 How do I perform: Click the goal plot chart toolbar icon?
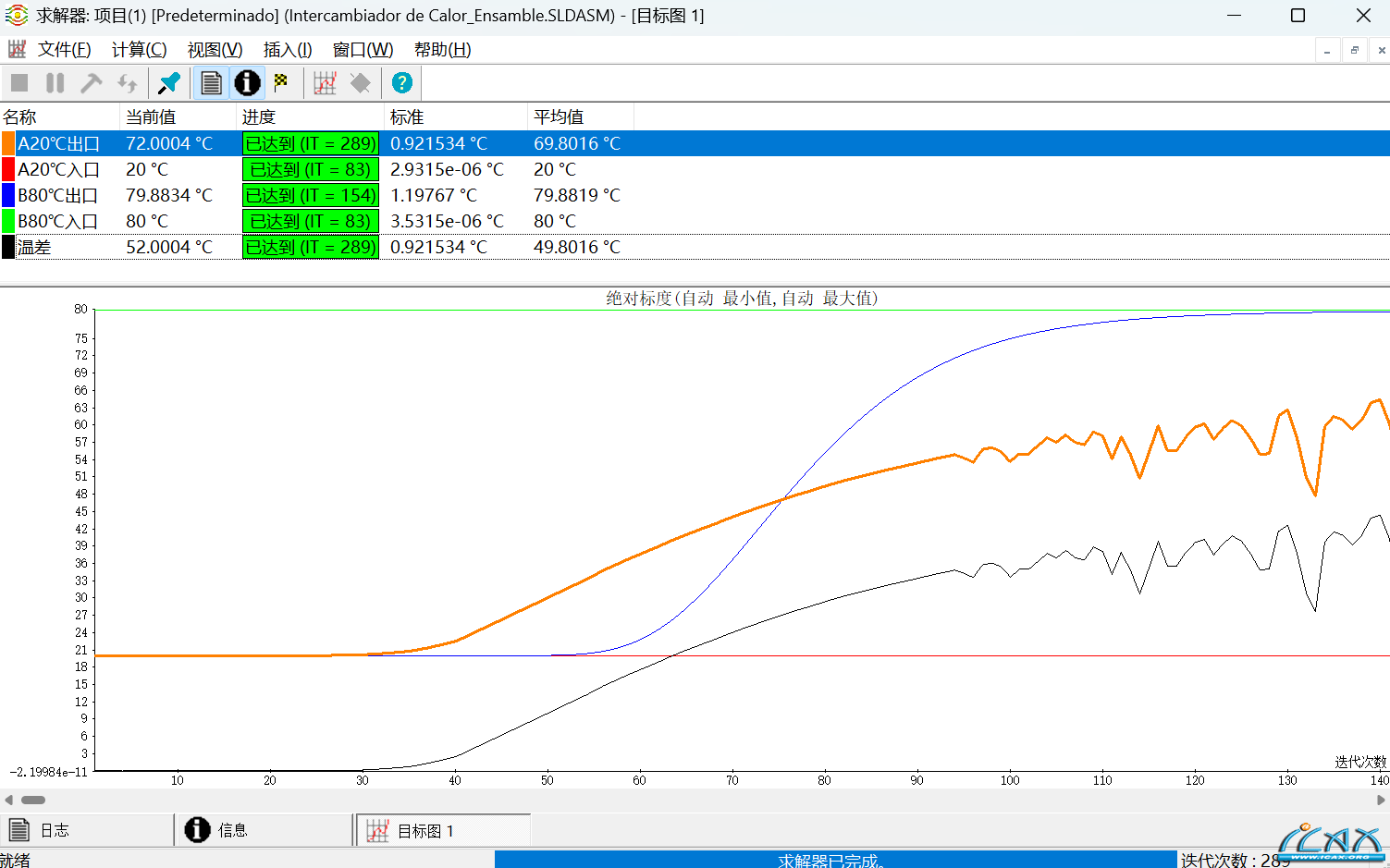coord(325,83)
